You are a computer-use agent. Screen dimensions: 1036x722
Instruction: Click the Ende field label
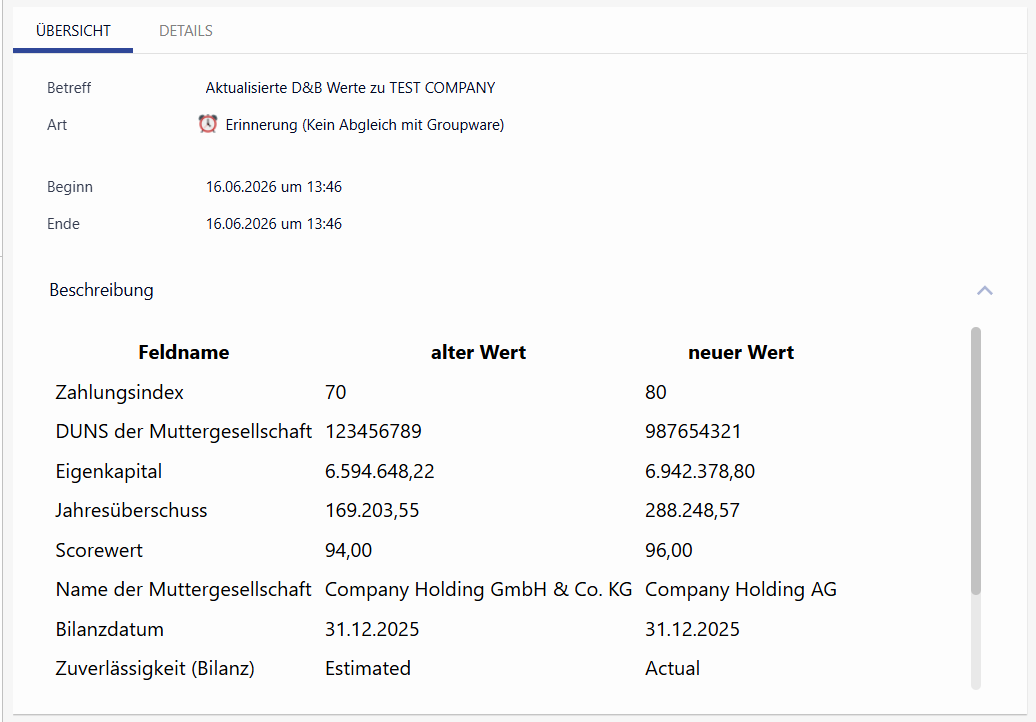click(63, 224)
